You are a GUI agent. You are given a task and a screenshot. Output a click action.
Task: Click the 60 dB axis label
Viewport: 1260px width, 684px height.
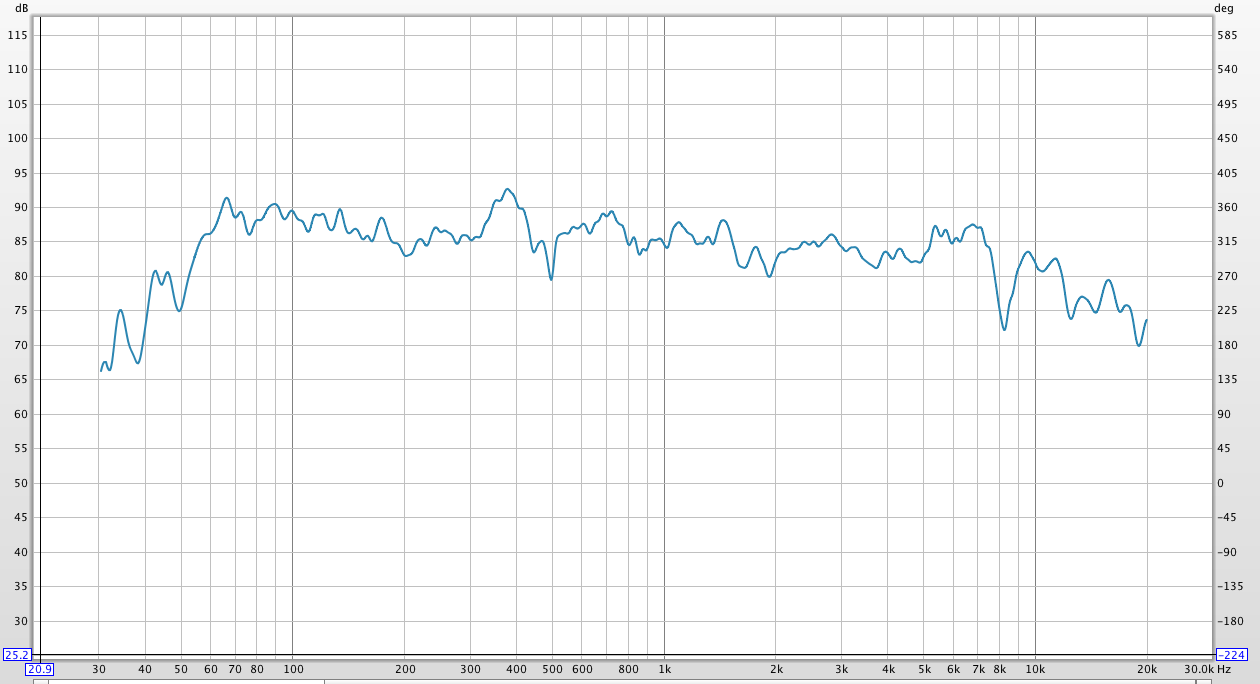tap(21, 414)
